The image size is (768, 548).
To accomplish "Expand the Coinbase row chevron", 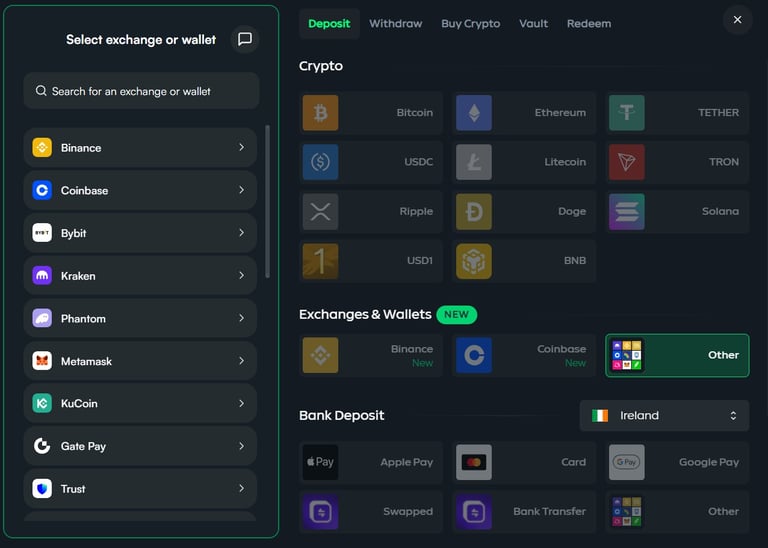I will [241, 190].
